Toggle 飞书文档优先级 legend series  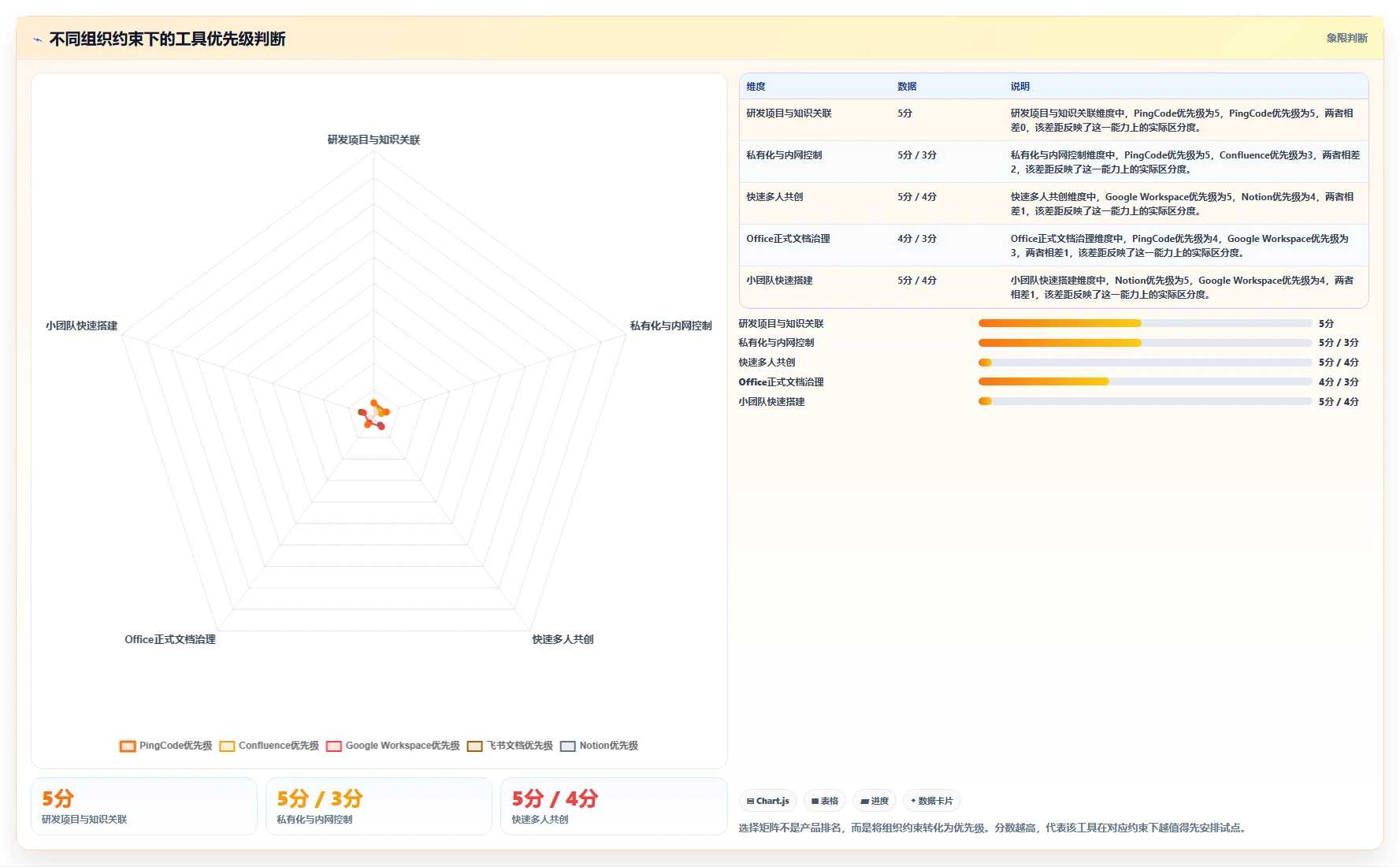[x=510, y=746]
